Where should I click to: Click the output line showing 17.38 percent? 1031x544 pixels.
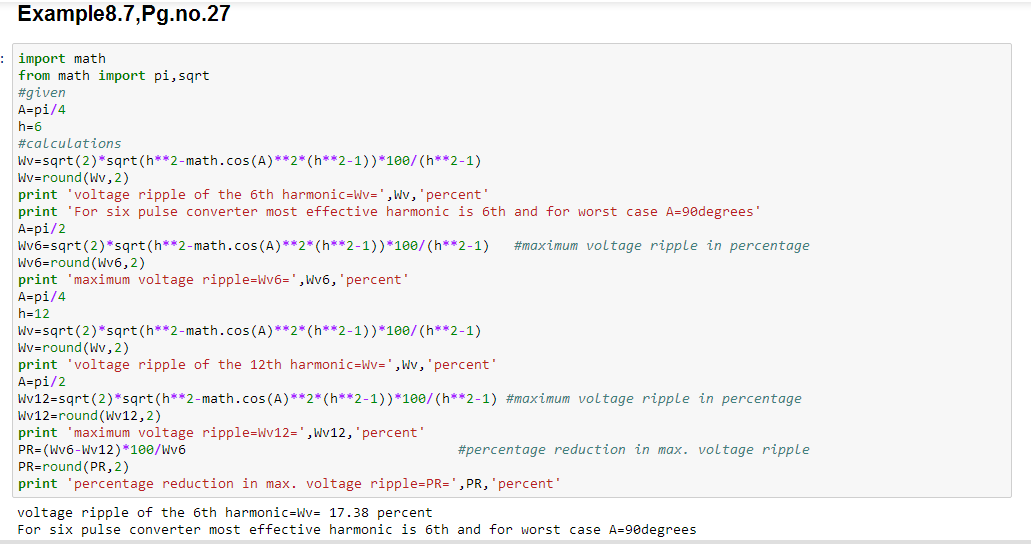tap(225, 512)
